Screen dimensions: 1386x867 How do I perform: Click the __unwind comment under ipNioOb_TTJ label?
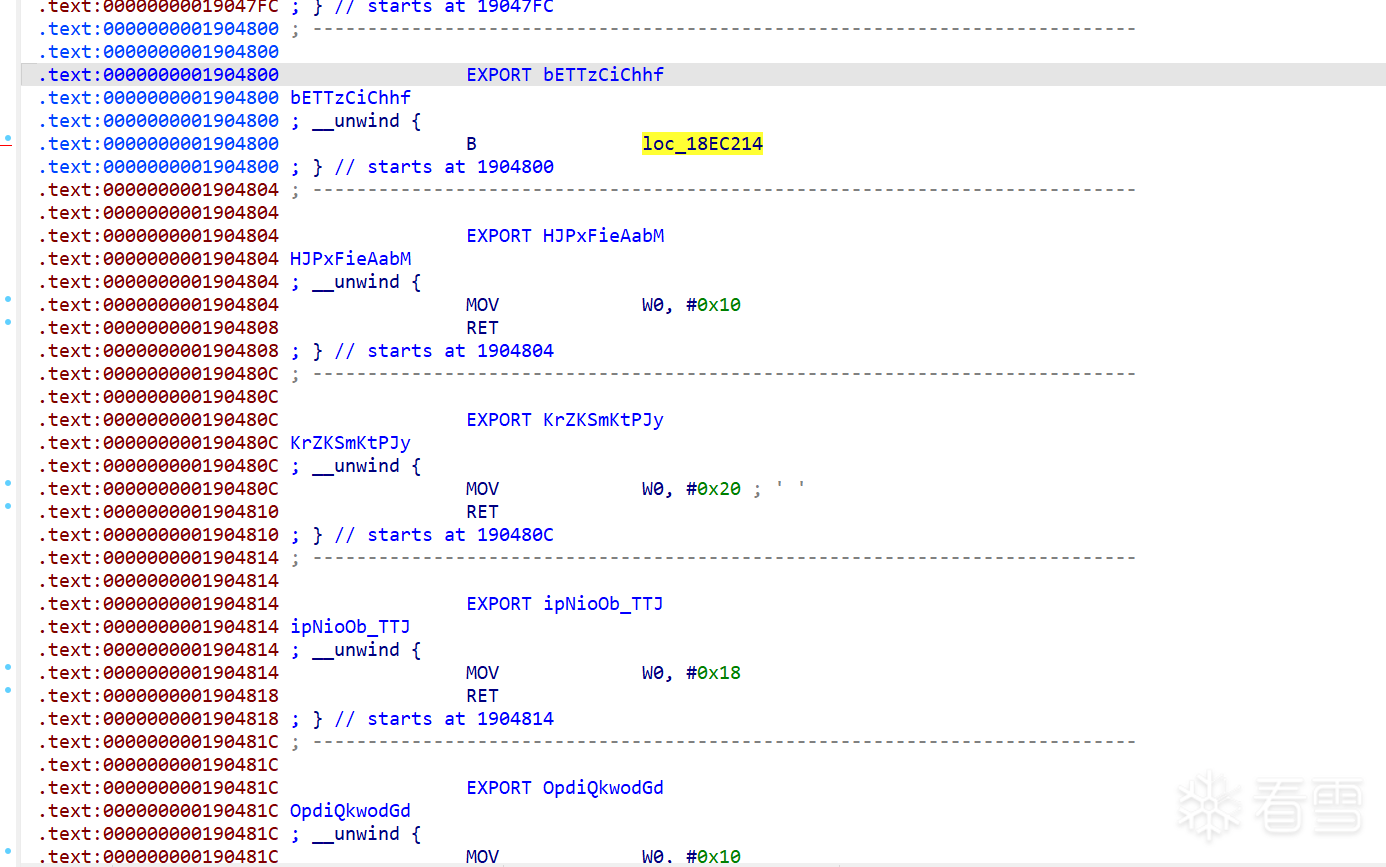tap(356, 650)
